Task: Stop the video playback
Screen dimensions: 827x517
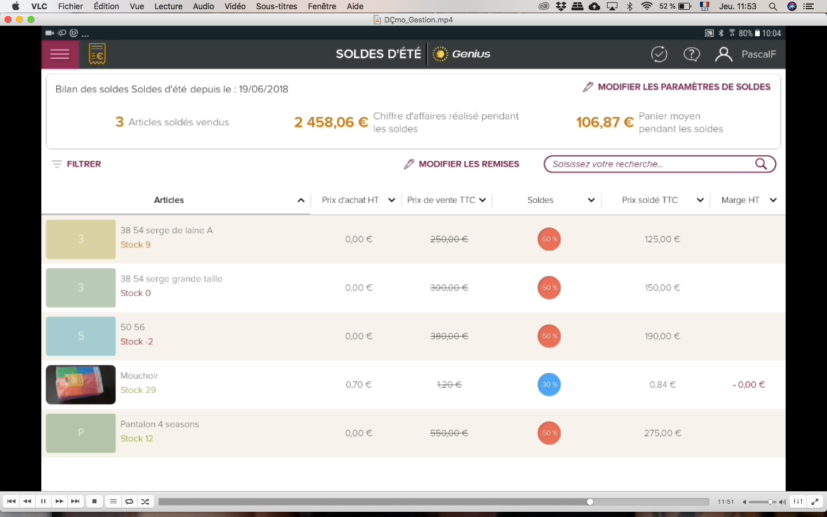Action: coord(94,501)
